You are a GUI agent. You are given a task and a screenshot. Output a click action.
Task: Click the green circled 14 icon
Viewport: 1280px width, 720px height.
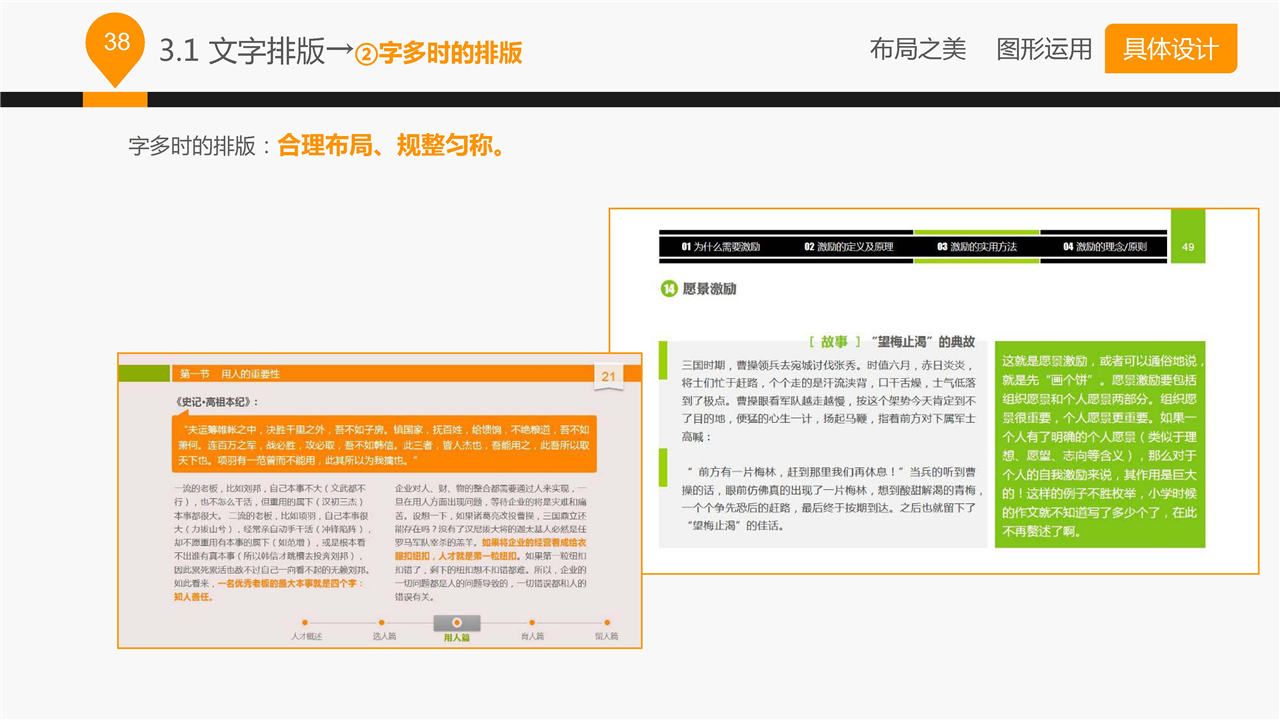pyautogui.click(x=669, y=289)
